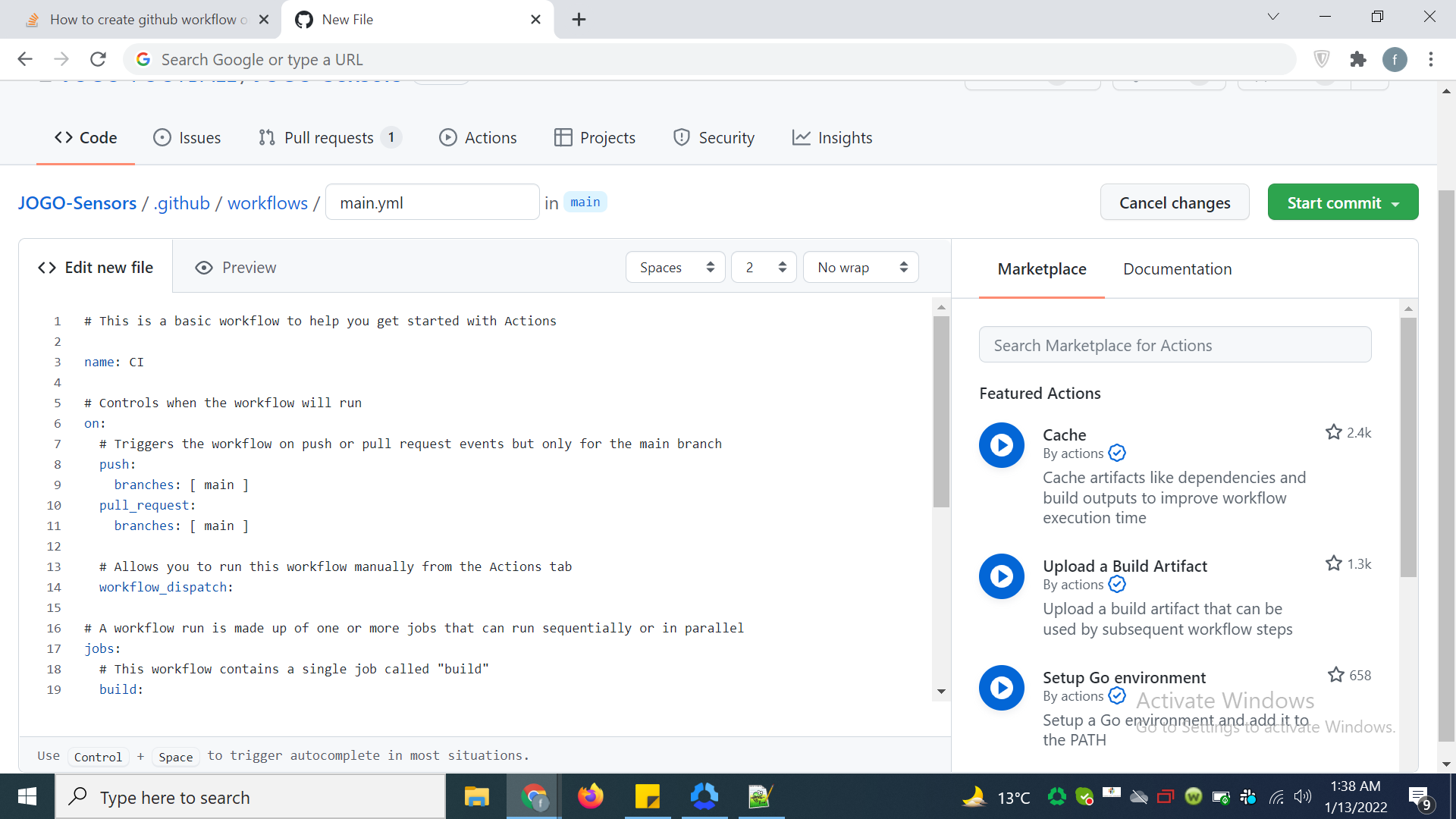Open Chrome from the taskbar
Image resolution: width=1456 pixels, height=819 pixels.
point(535,796)
